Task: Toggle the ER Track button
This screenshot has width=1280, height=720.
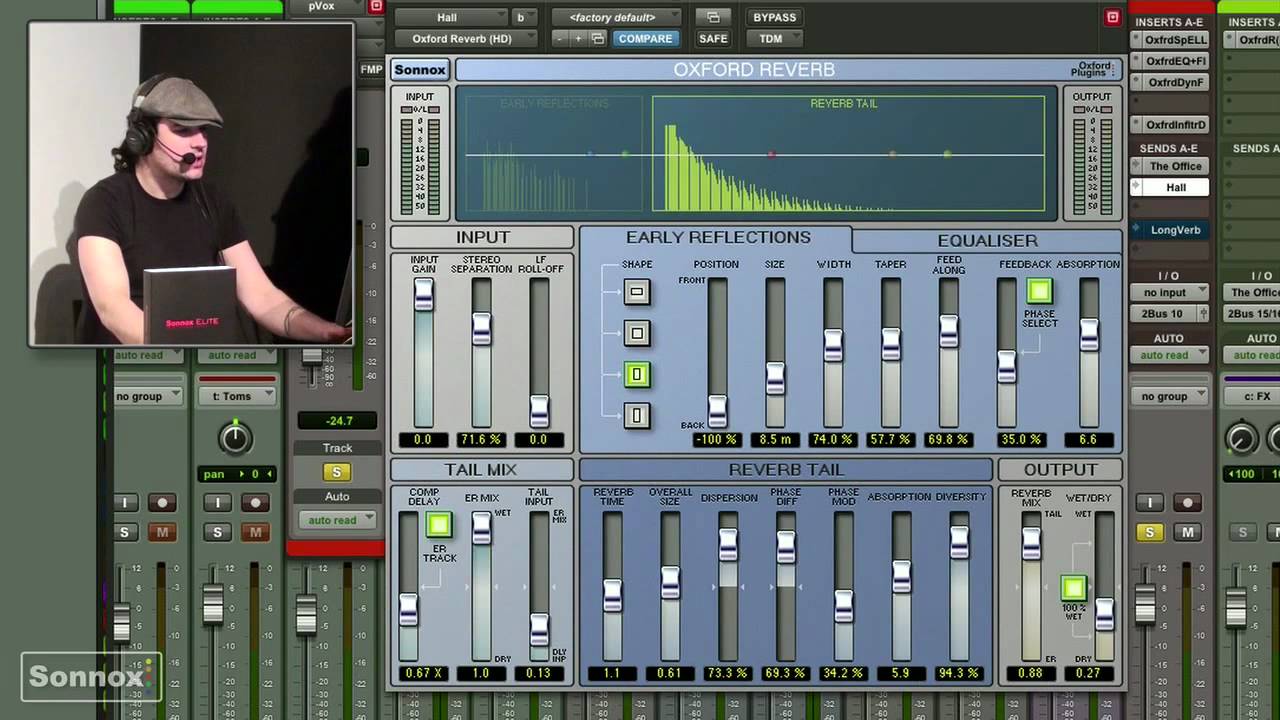Action: [439, 525]
